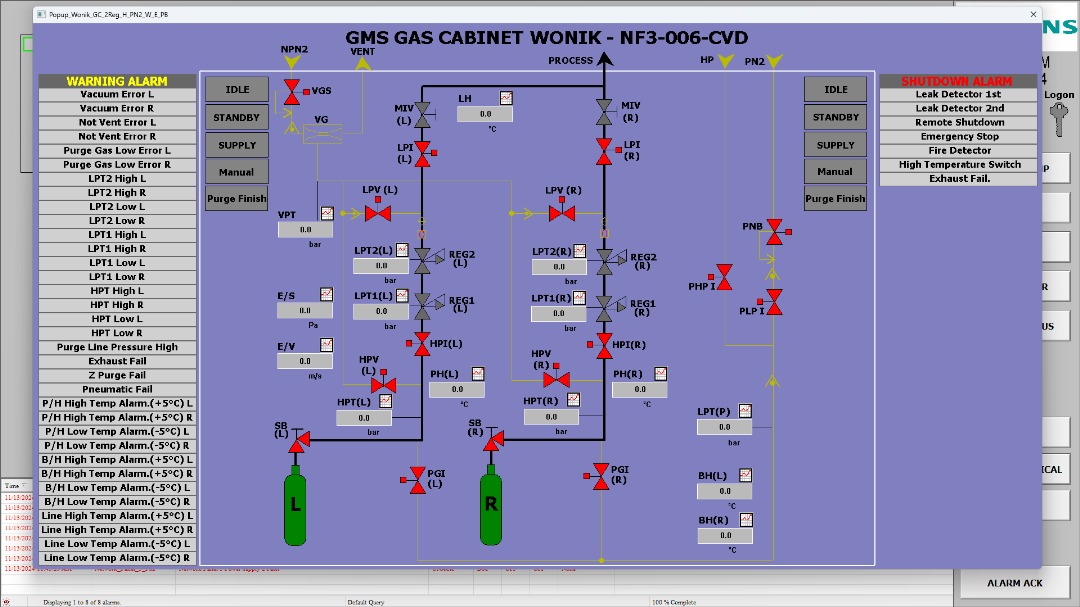Viewport: 1080px width, 607px height.
Task: Open the LPT1(R) trend chart icon
Action: tap(579, 298)
